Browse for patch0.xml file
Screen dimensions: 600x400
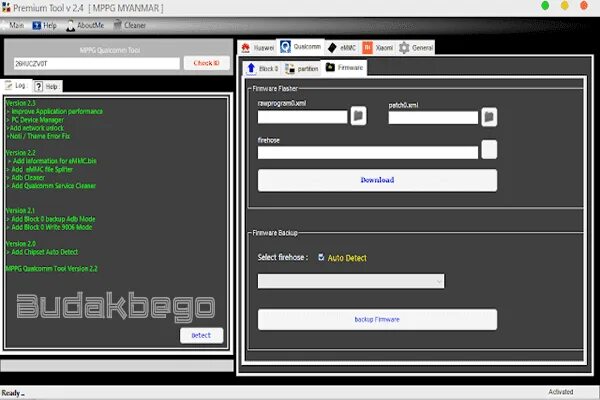coord(489,117)
